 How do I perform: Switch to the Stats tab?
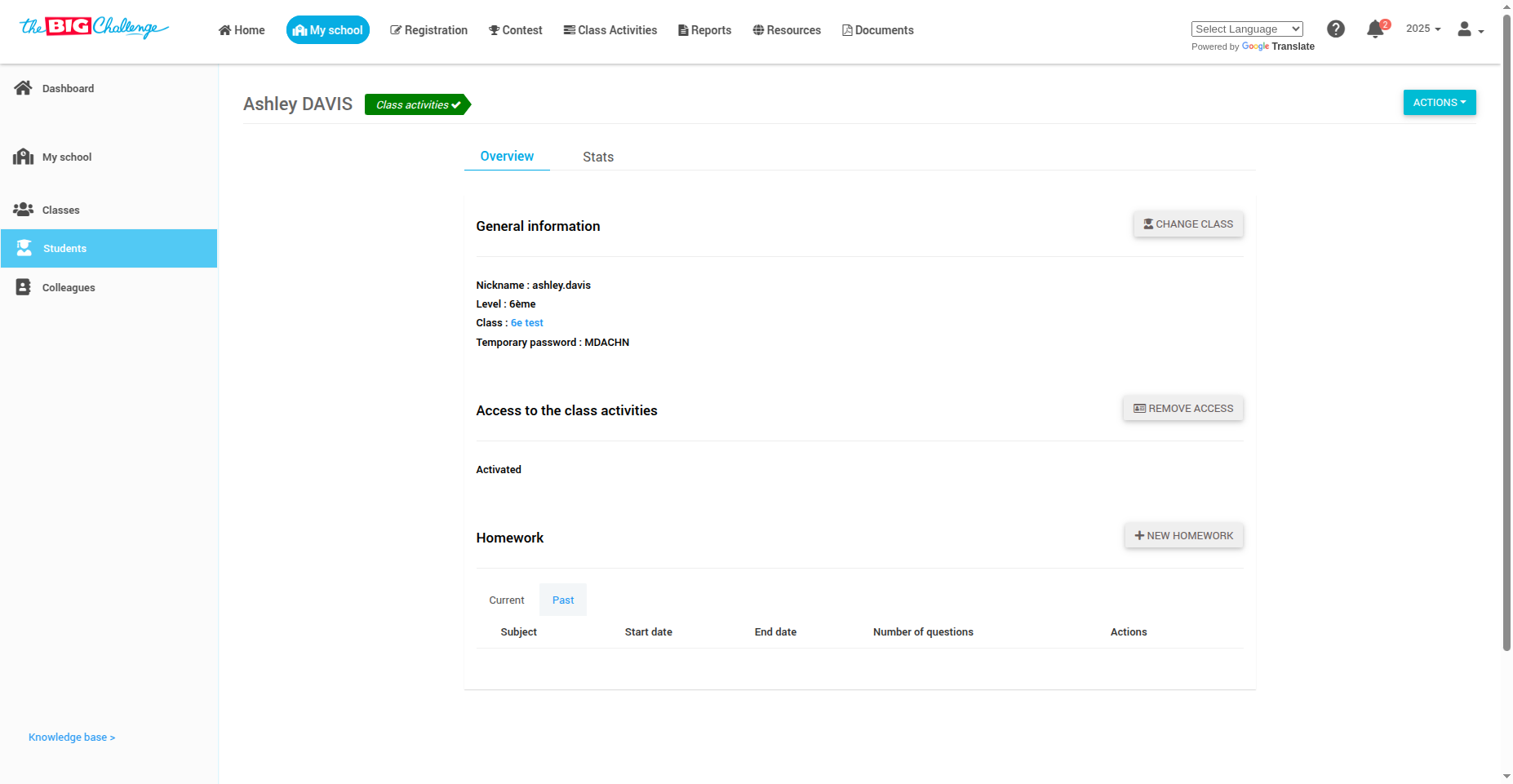coord(598,157)
